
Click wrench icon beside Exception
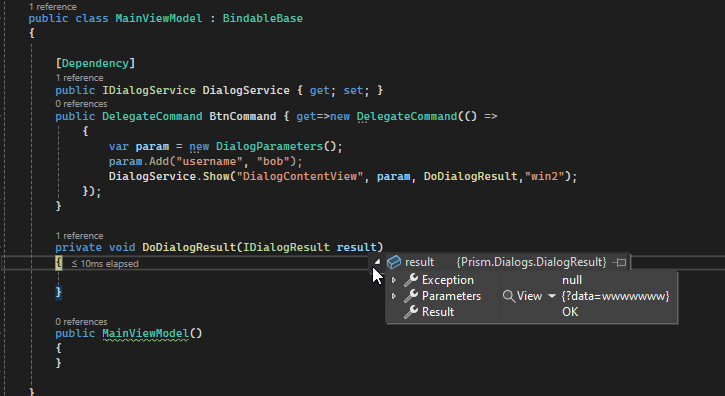pyautogui.click(x=411, y=280)
